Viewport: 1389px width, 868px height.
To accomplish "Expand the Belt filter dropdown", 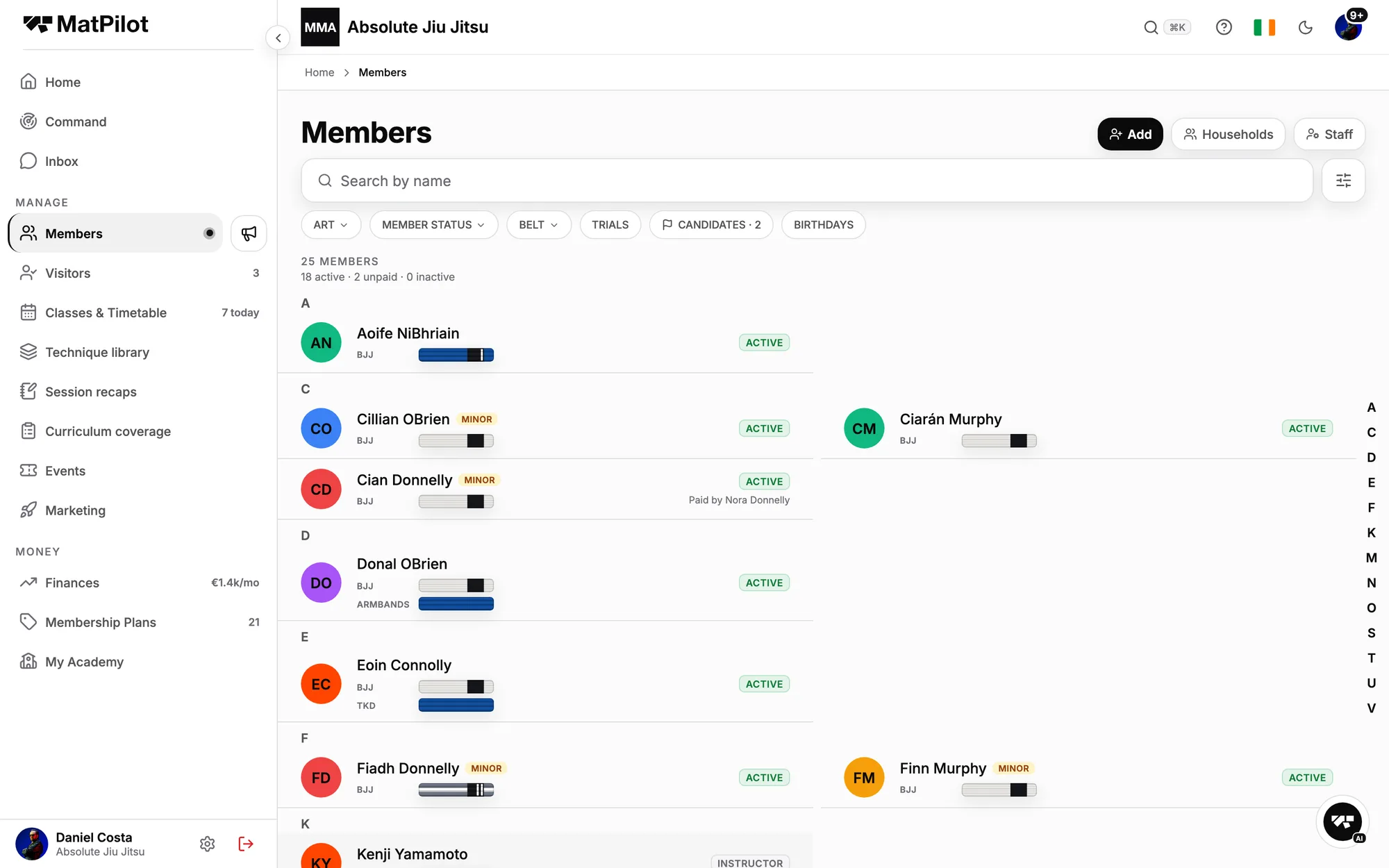I will click(538, 225).
